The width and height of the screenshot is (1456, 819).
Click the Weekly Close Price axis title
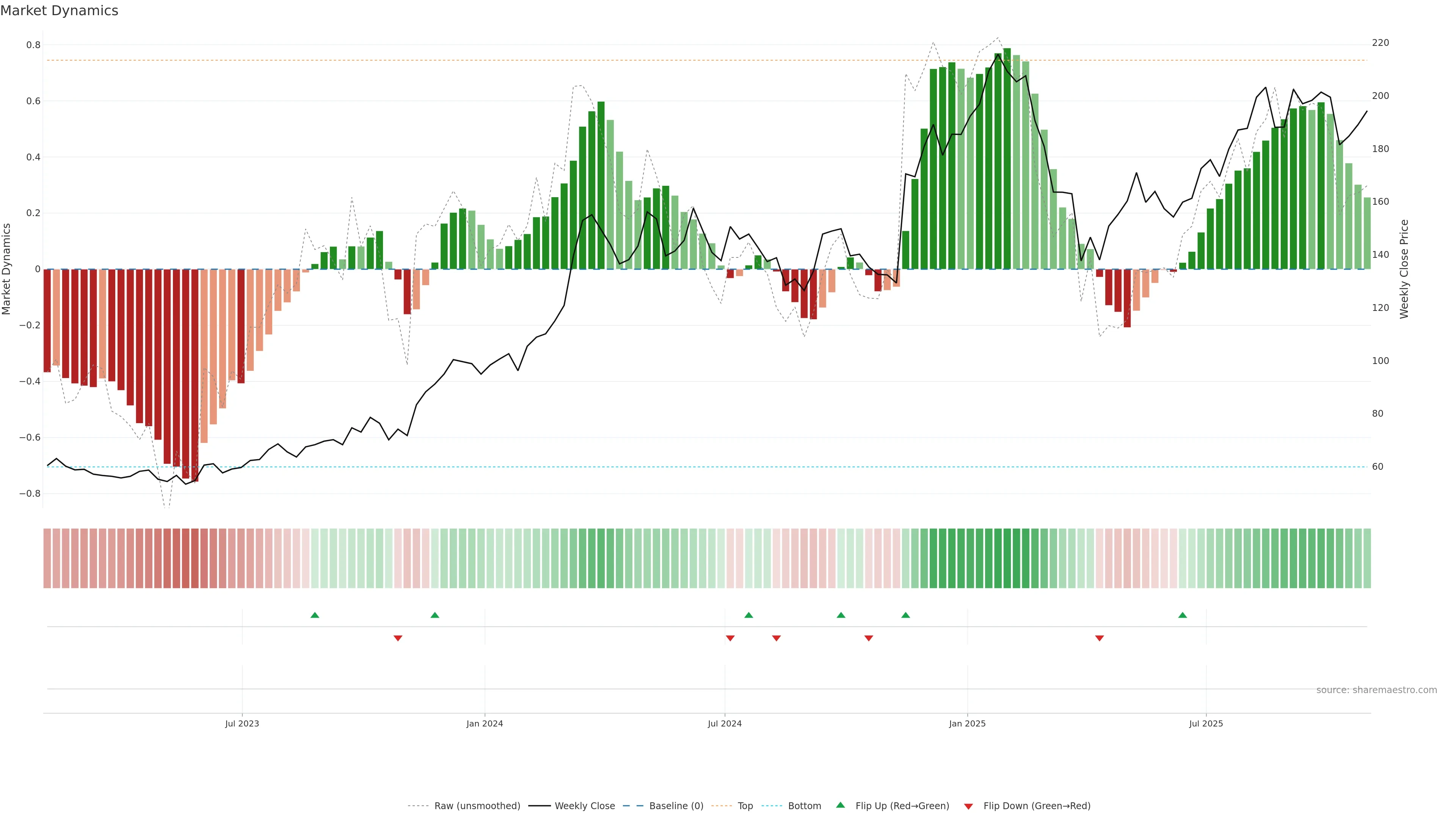click(x=1404, y=269)
